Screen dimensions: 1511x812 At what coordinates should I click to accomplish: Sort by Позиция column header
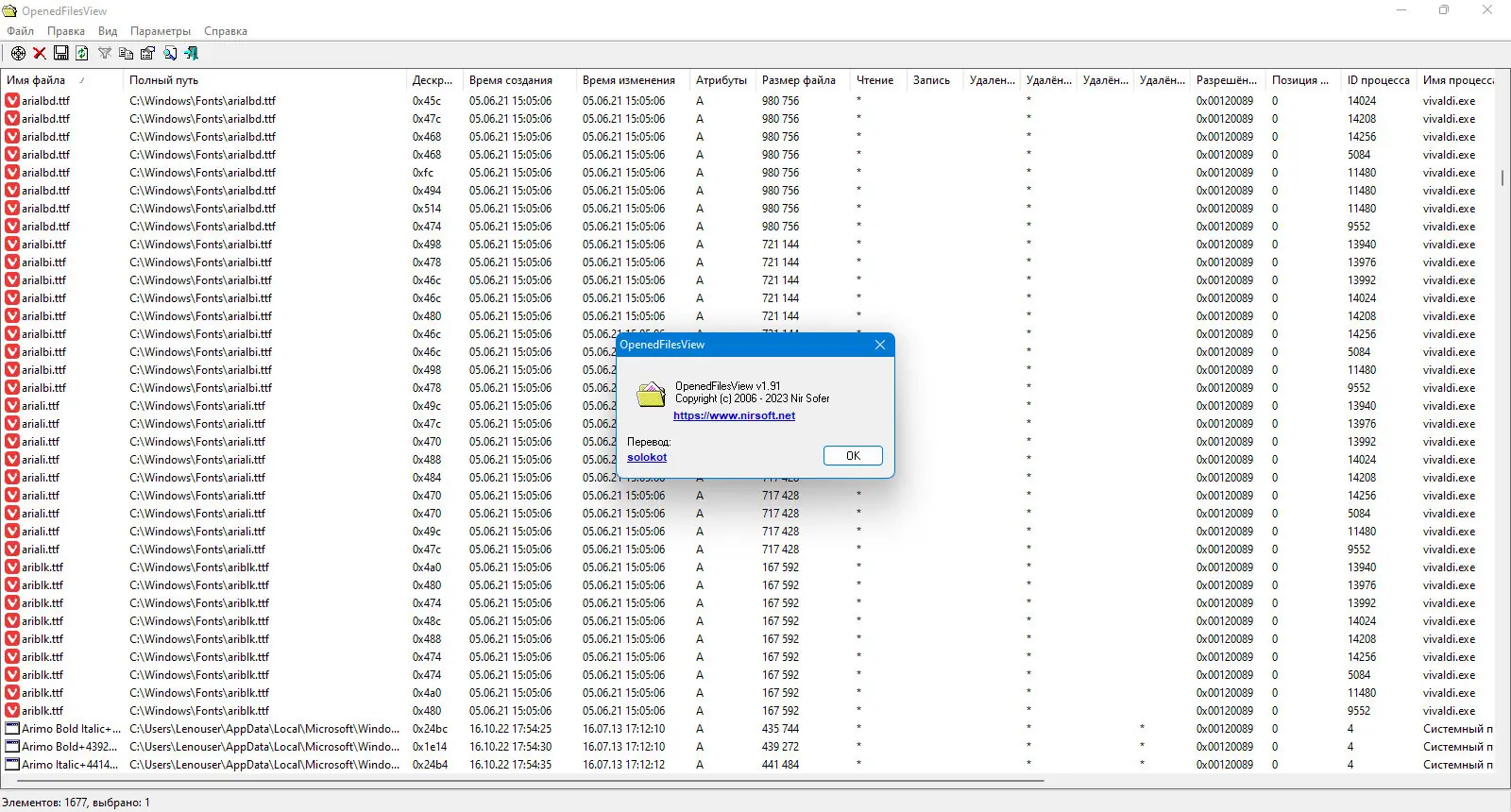[x=1303, y=80]
